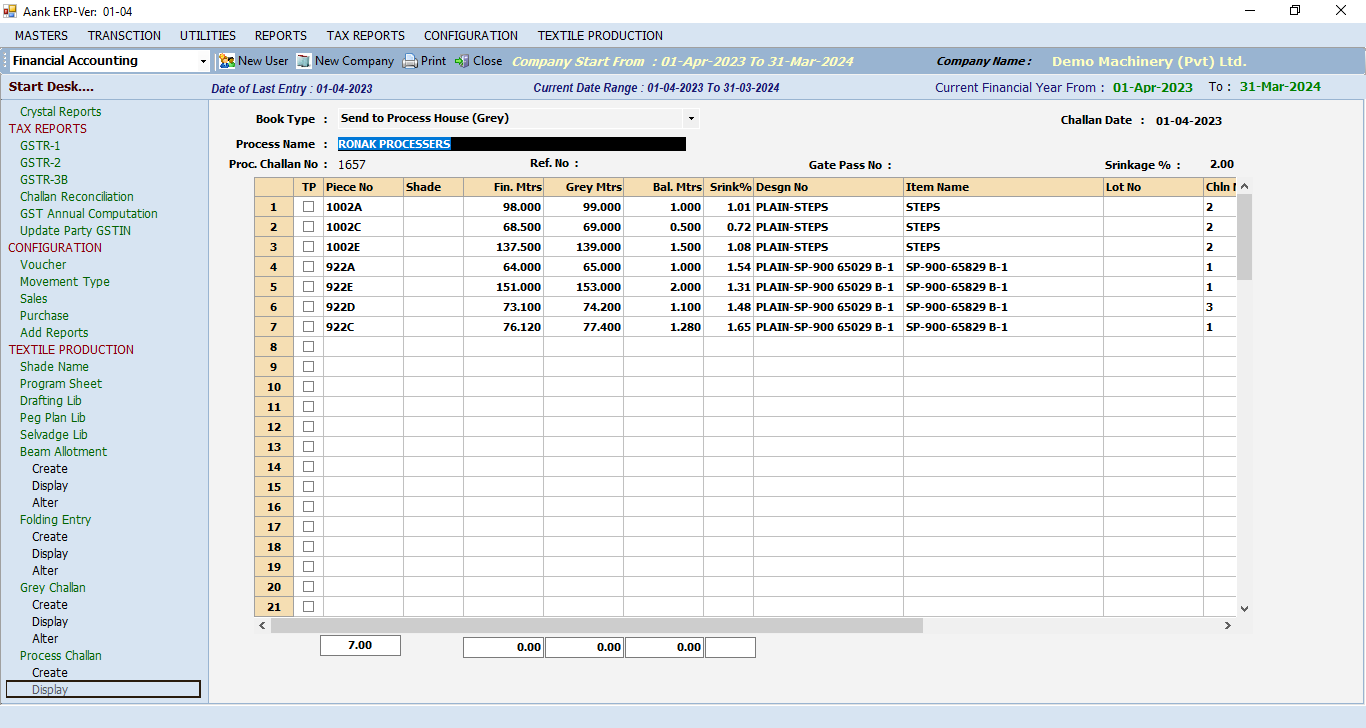Viewport: 1366px width, 728px height.
Task: Open the TAX REPORTS menu
Action: 366,35
